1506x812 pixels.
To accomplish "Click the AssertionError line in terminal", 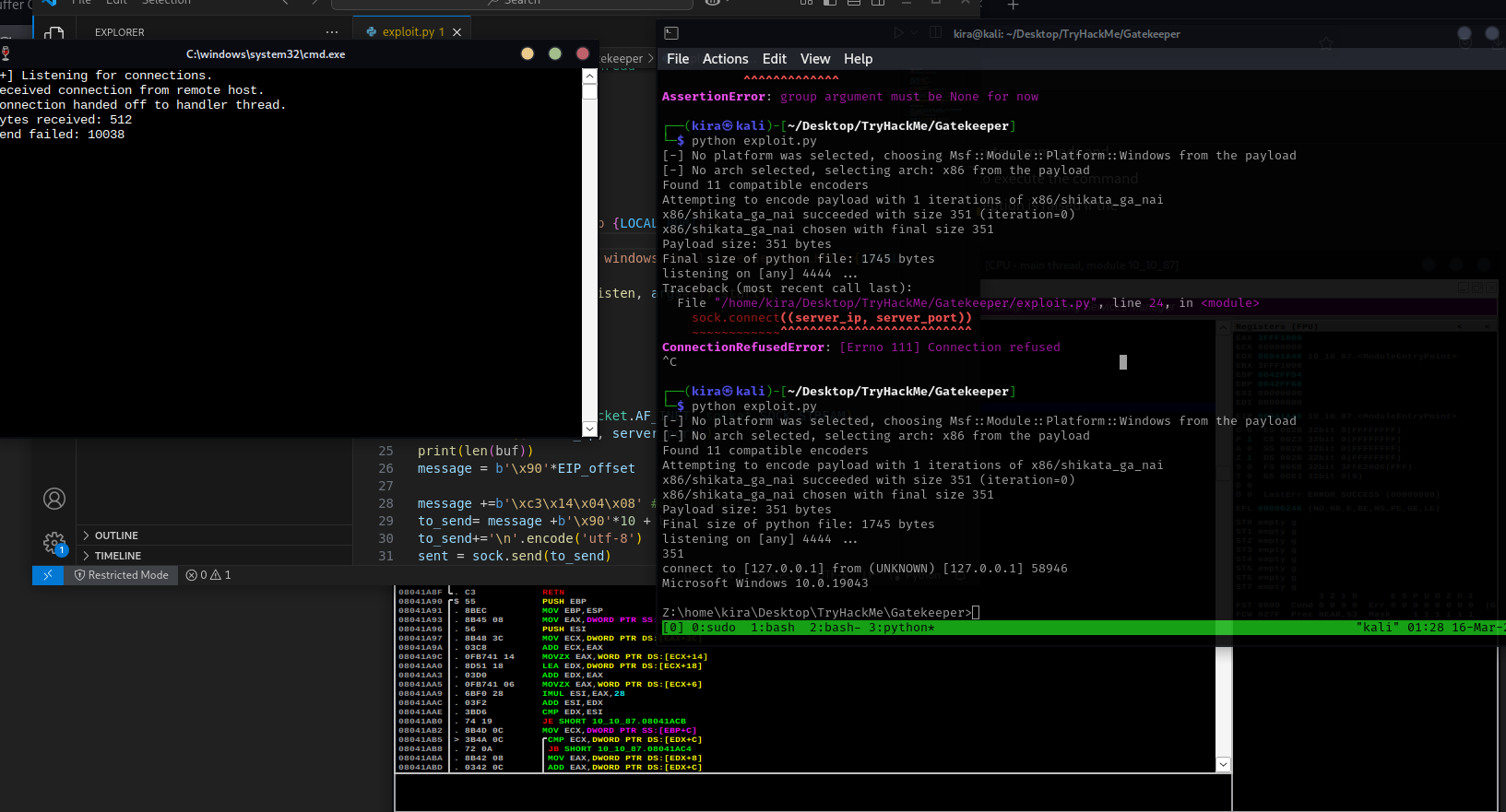I will [x=850, y=97].
